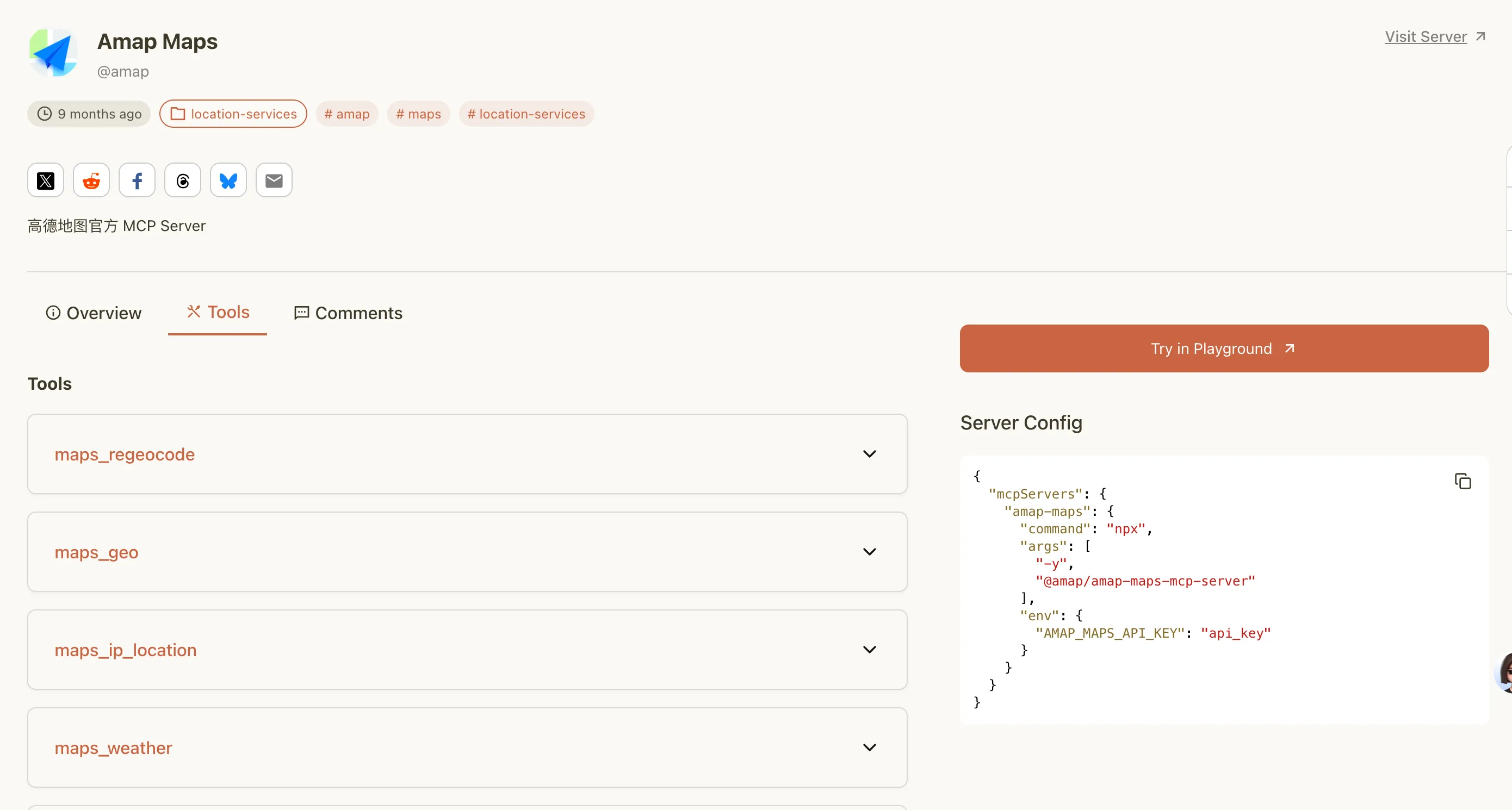Select the Tools tab
This screenshot has width=1512, height=810.
tap(218, 312)
